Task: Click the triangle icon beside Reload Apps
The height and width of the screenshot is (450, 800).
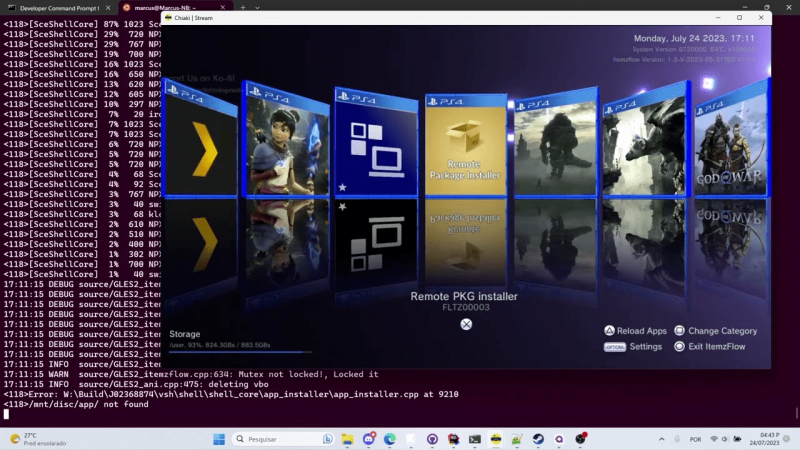Action: [609, 331]
